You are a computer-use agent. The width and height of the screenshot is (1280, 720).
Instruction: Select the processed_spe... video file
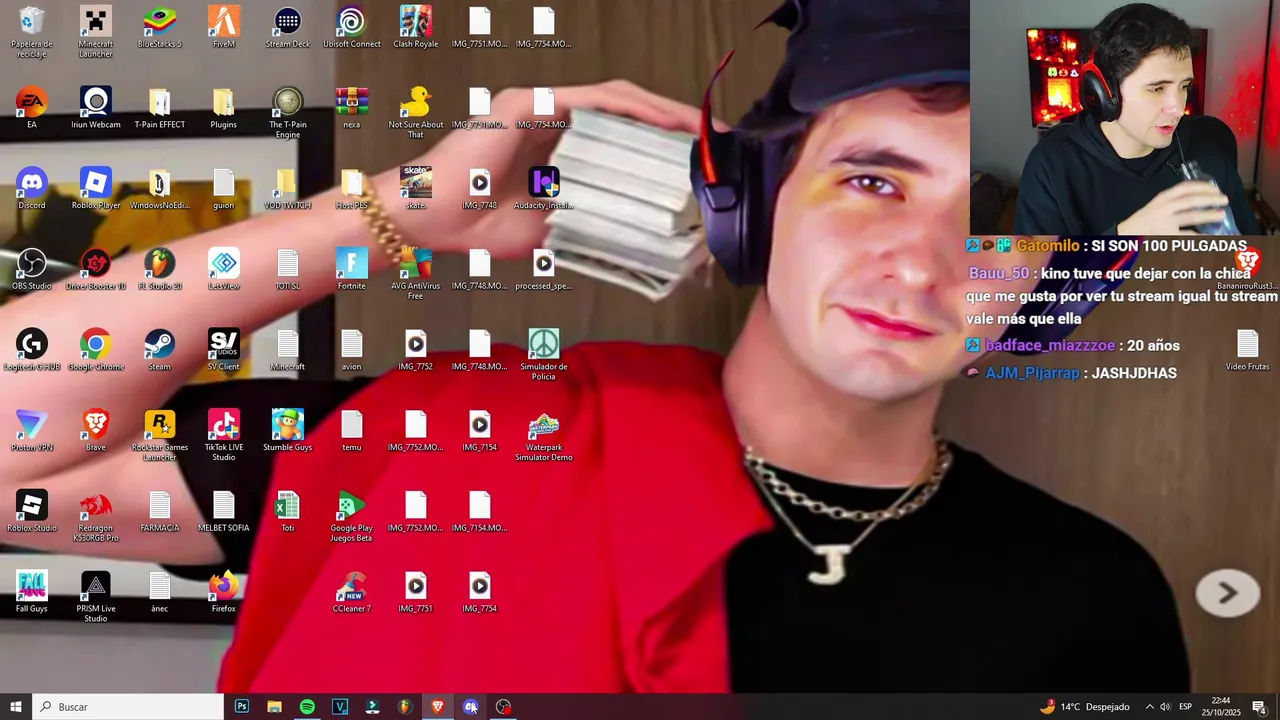point(544,270)
